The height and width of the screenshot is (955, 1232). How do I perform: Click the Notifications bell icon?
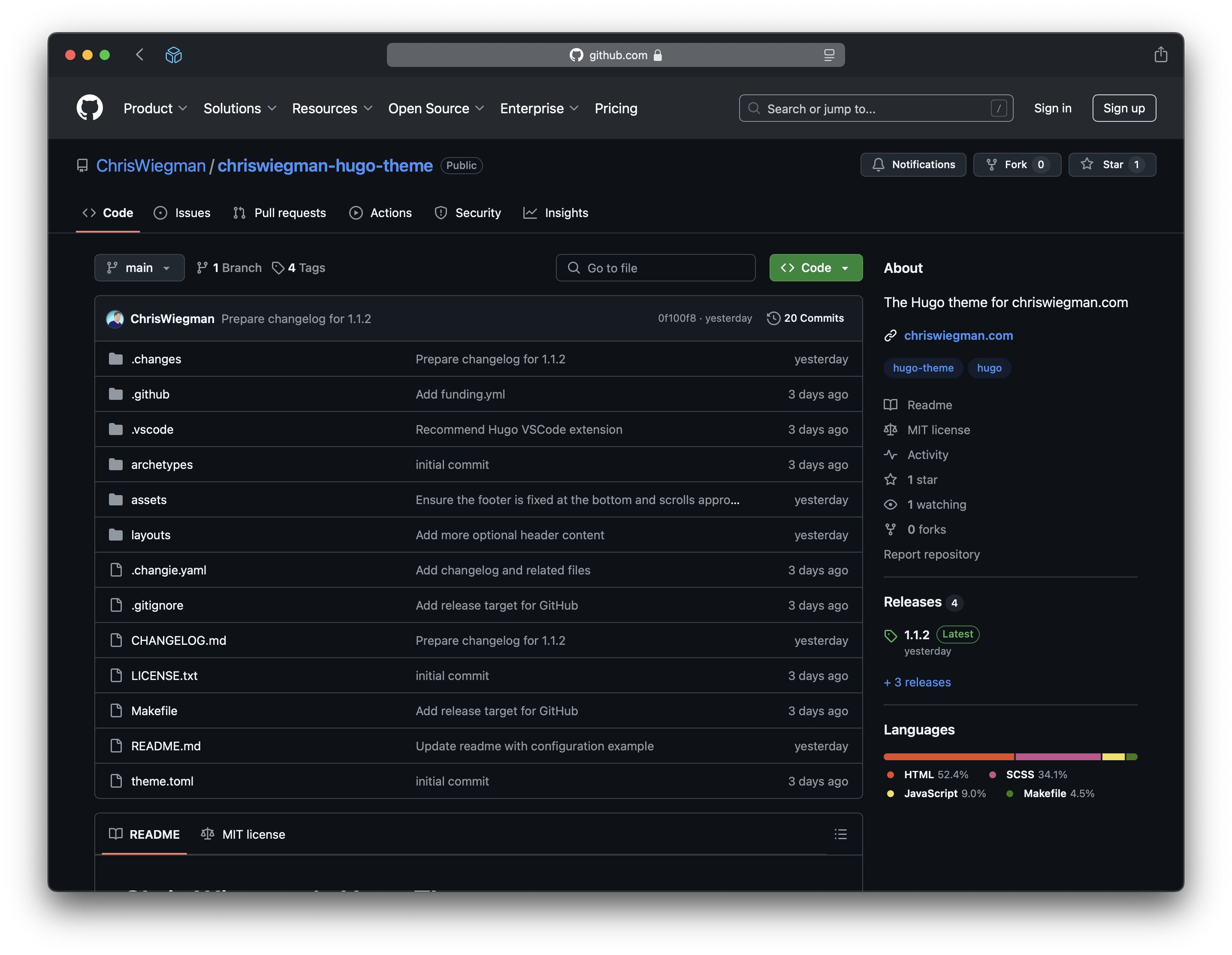click(878, 164)
